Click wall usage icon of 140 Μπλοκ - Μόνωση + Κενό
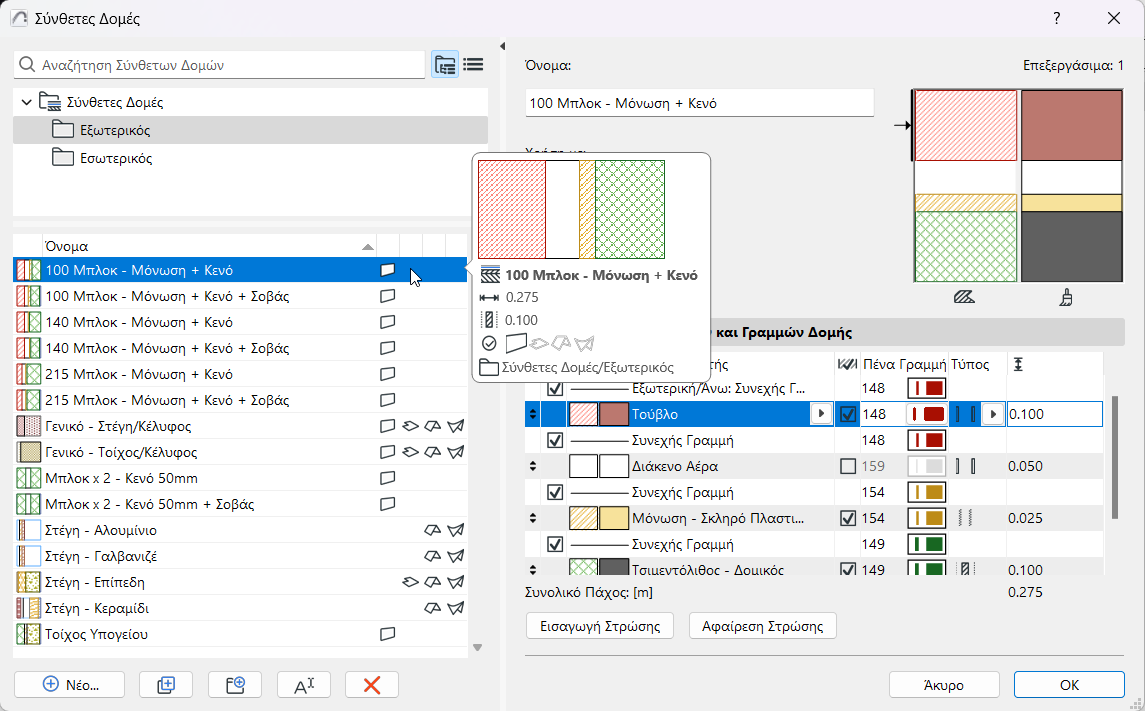1145x711 pixels. (388, 322)
